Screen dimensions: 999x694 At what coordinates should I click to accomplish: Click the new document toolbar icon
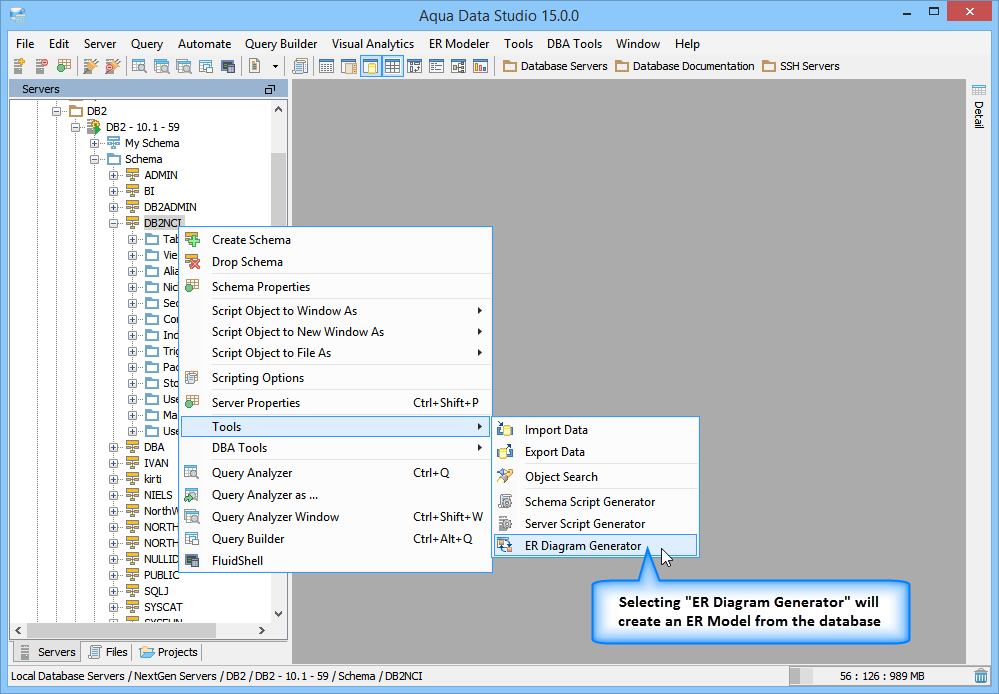pos(254,66)
